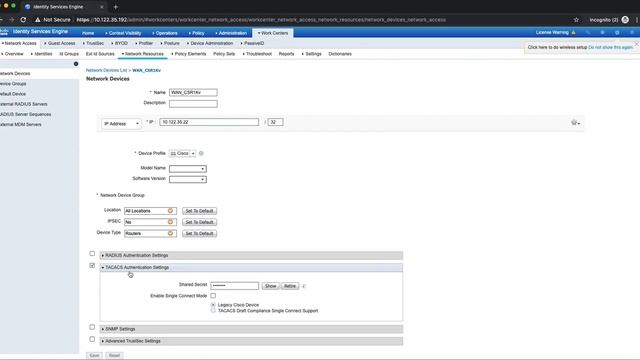
Task: Show the TACACS shared secret
Action: pyautogui.click(x=271, y=286)
